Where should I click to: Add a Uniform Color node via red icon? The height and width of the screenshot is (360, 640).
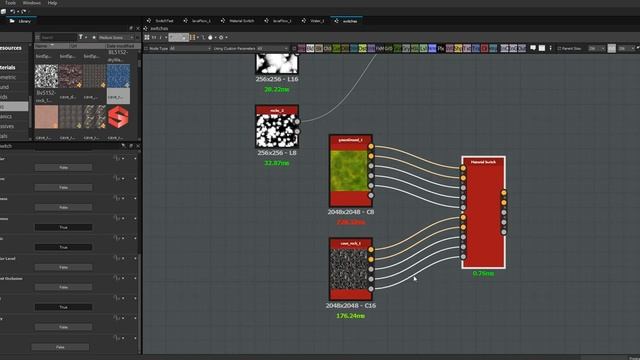click(x=484, y=48)
